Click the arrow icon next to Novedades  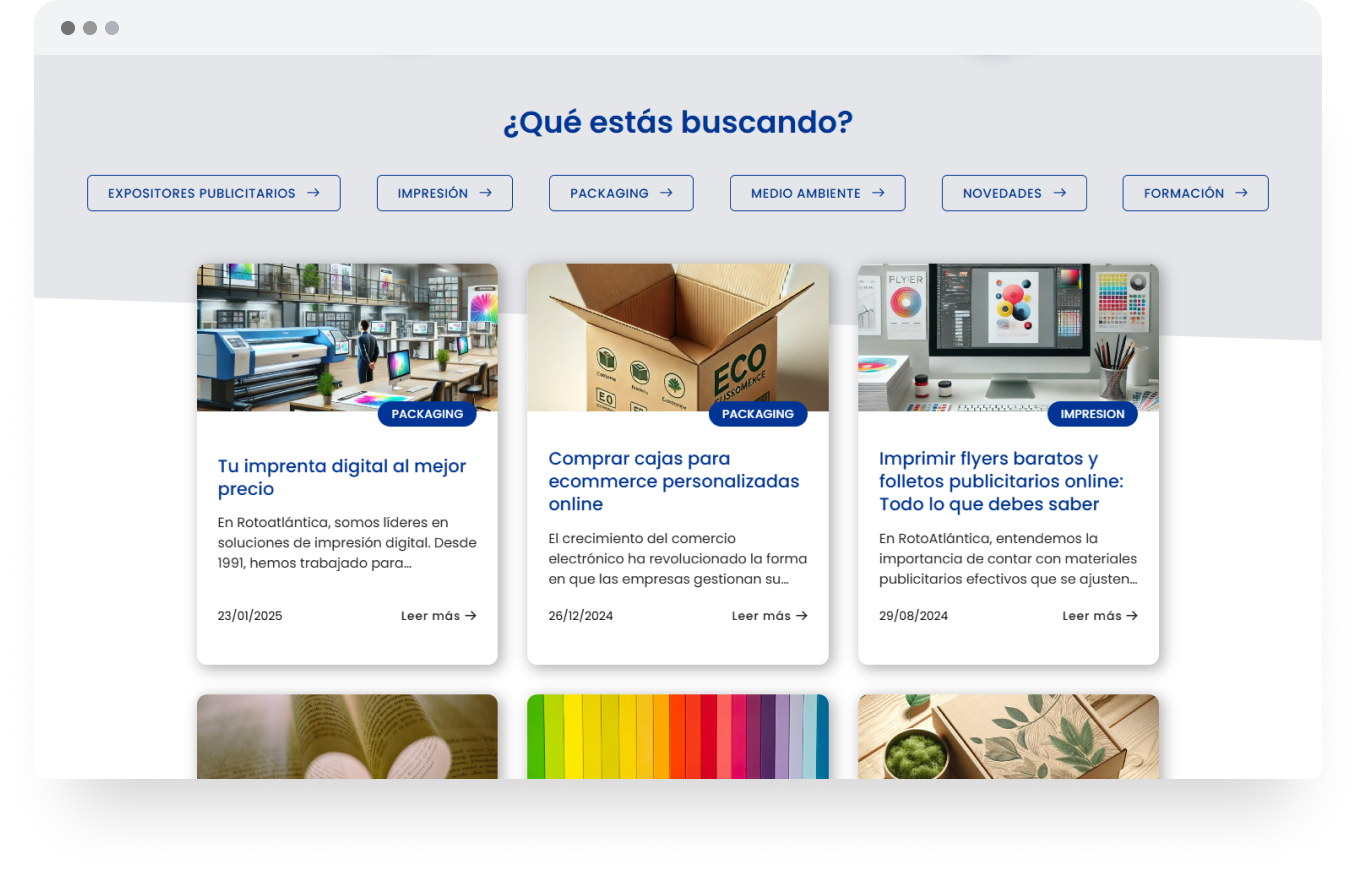click(1059, 193)
